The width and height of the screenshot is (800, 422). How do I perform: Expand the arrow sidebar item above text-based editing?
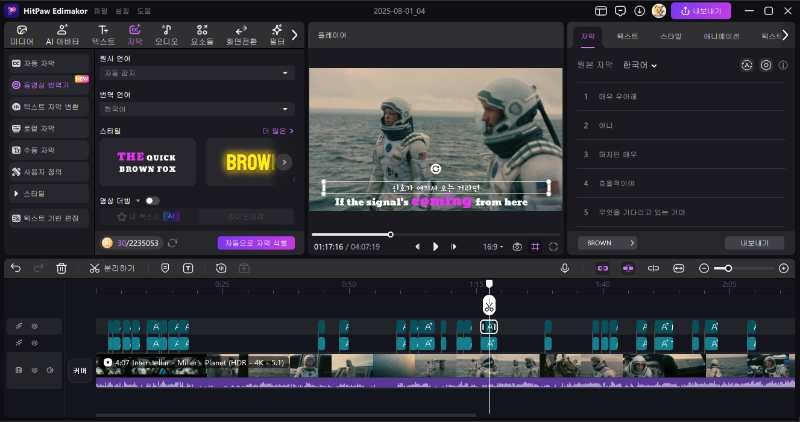tap(49, 194)
